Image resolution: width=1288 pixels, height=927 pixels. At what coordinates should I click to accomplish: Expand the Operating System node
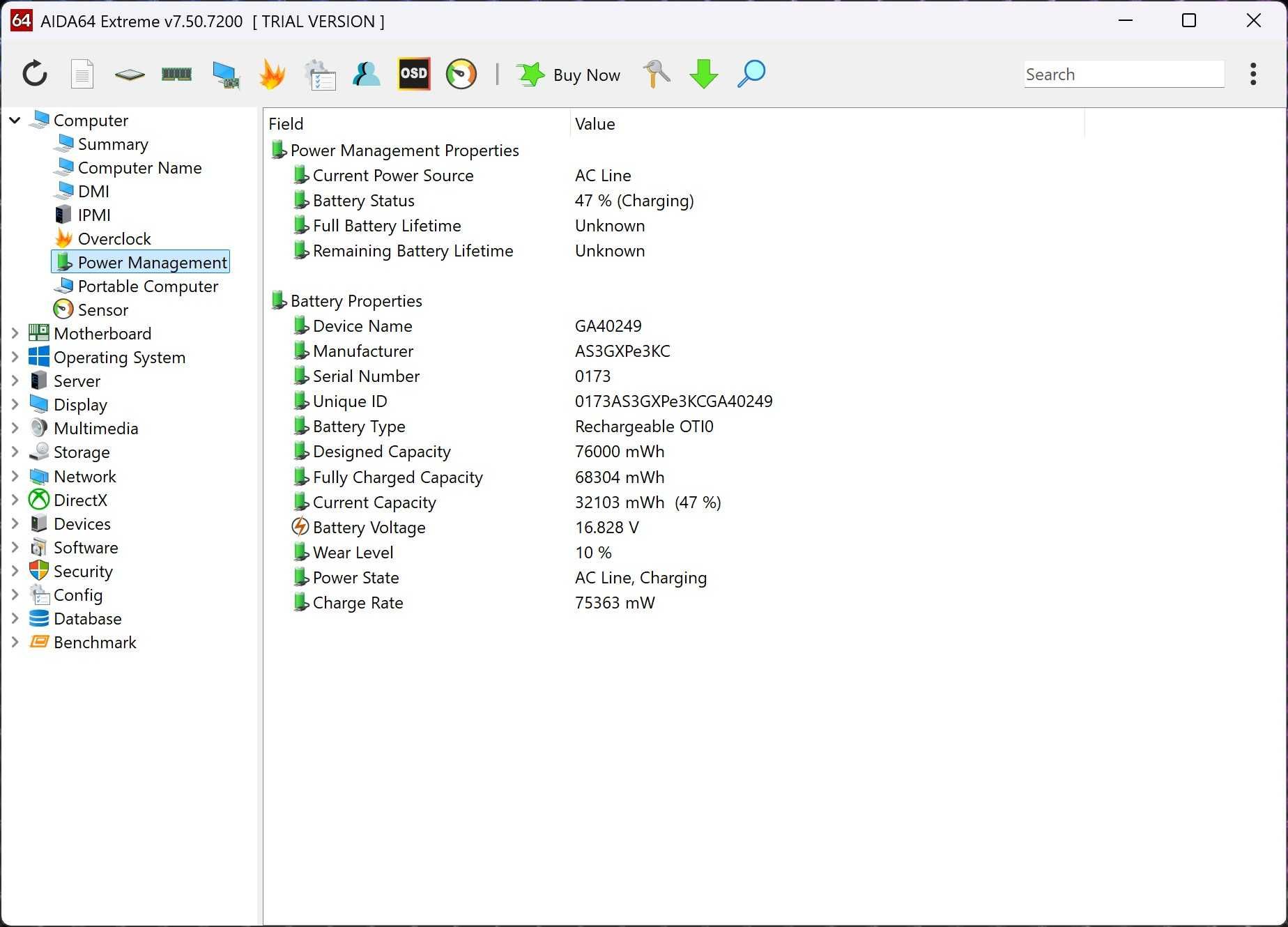(15, 357)
